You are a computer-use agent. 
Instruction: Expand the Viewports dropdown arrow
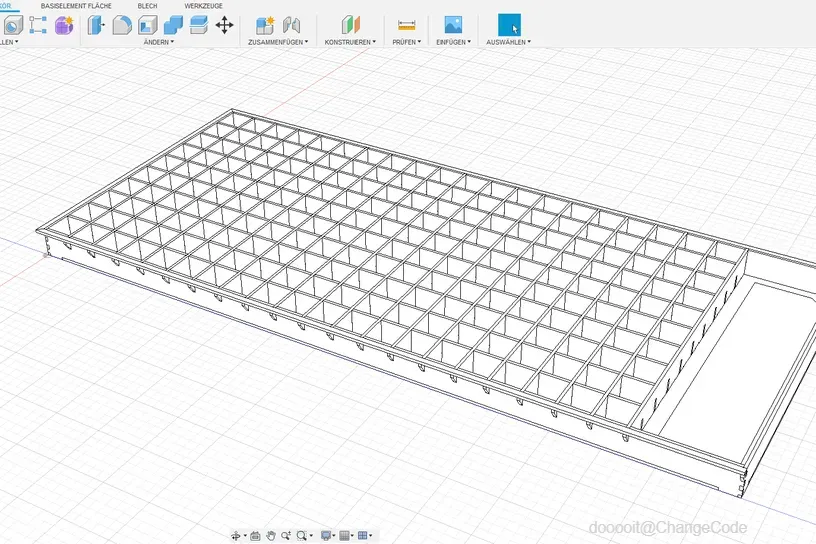click(371, 536)
